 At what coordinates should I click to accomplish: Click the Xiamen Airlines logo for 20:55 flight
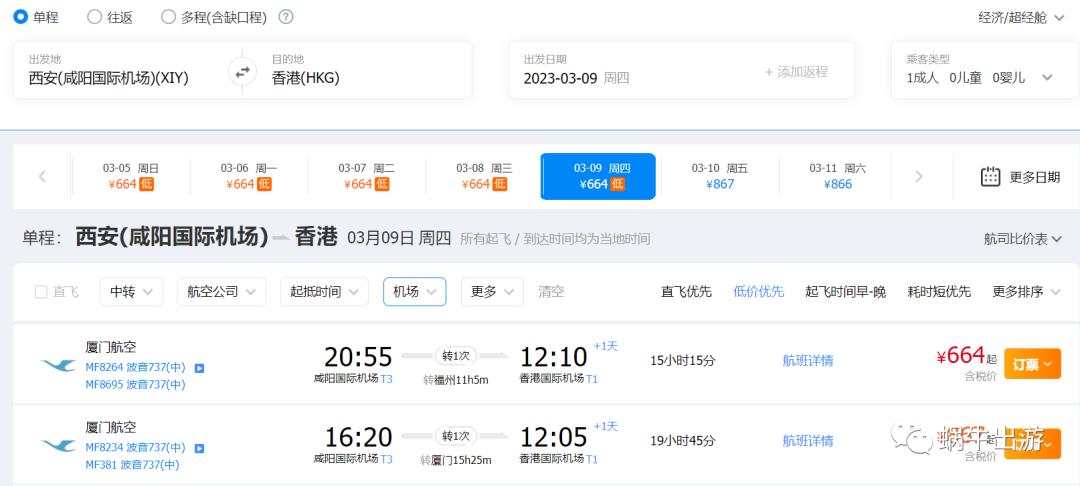point(59,366)
